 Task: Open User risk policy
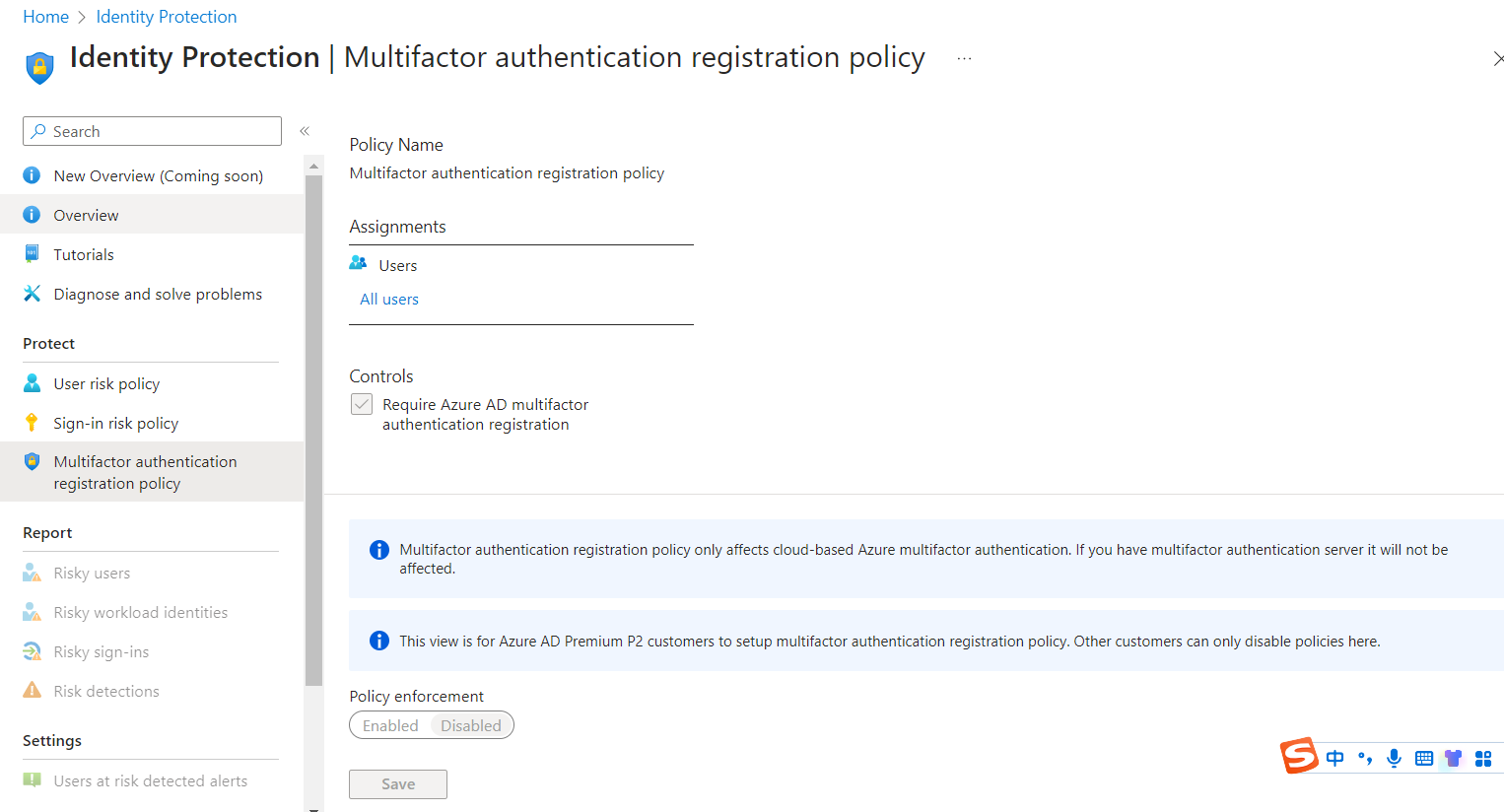coord(106,383)
